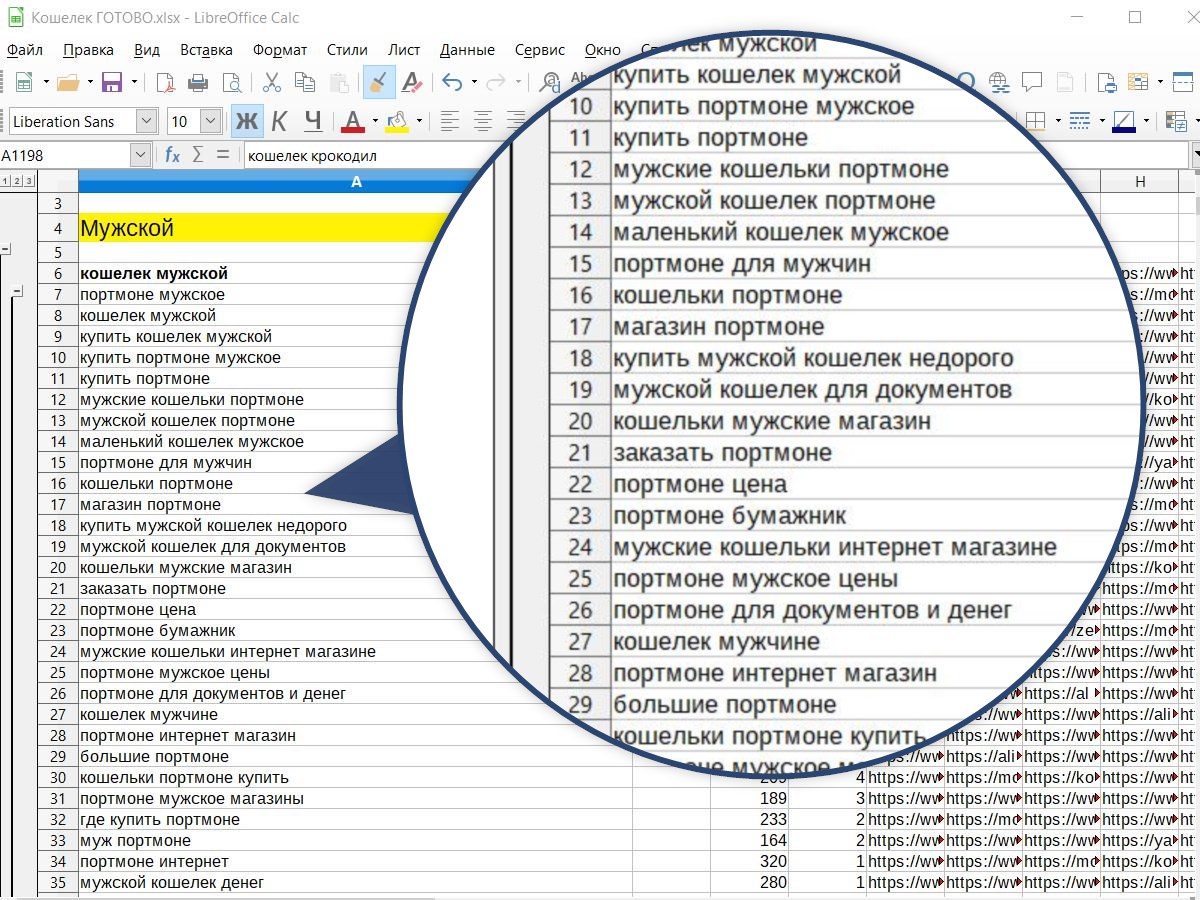Click Clear Direct Formatting icon
Screen dimensions: 1200x900
point(411,82)
